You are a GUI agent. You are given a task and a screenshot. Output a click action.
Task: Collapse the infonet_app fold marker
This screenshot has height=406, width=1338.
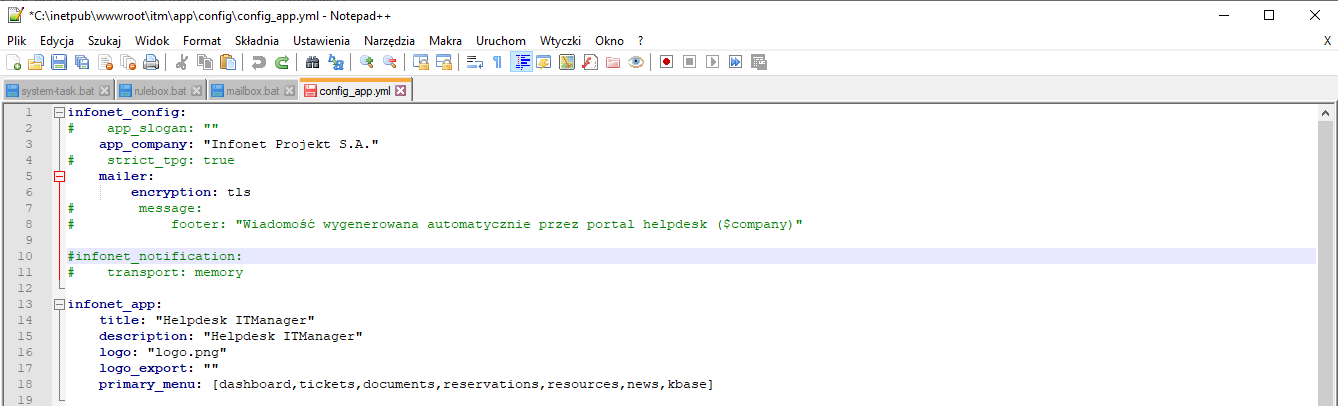(x=59, y=304)
